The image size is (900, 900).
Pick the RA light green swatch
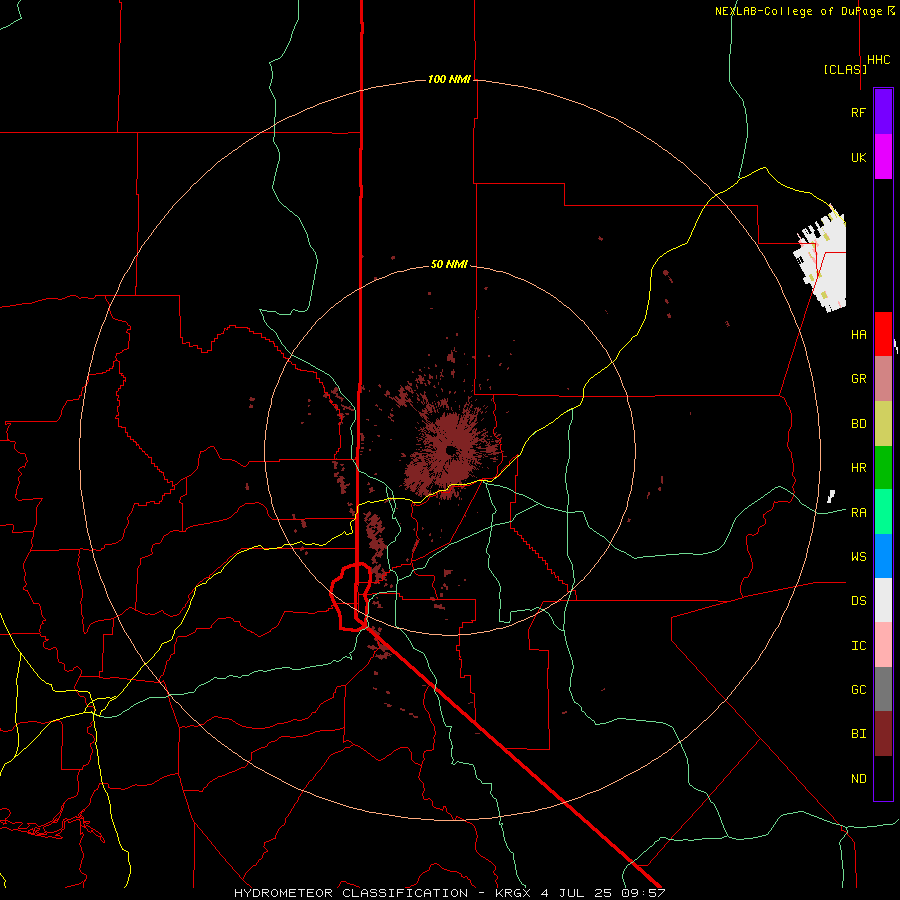pos(883,512)
